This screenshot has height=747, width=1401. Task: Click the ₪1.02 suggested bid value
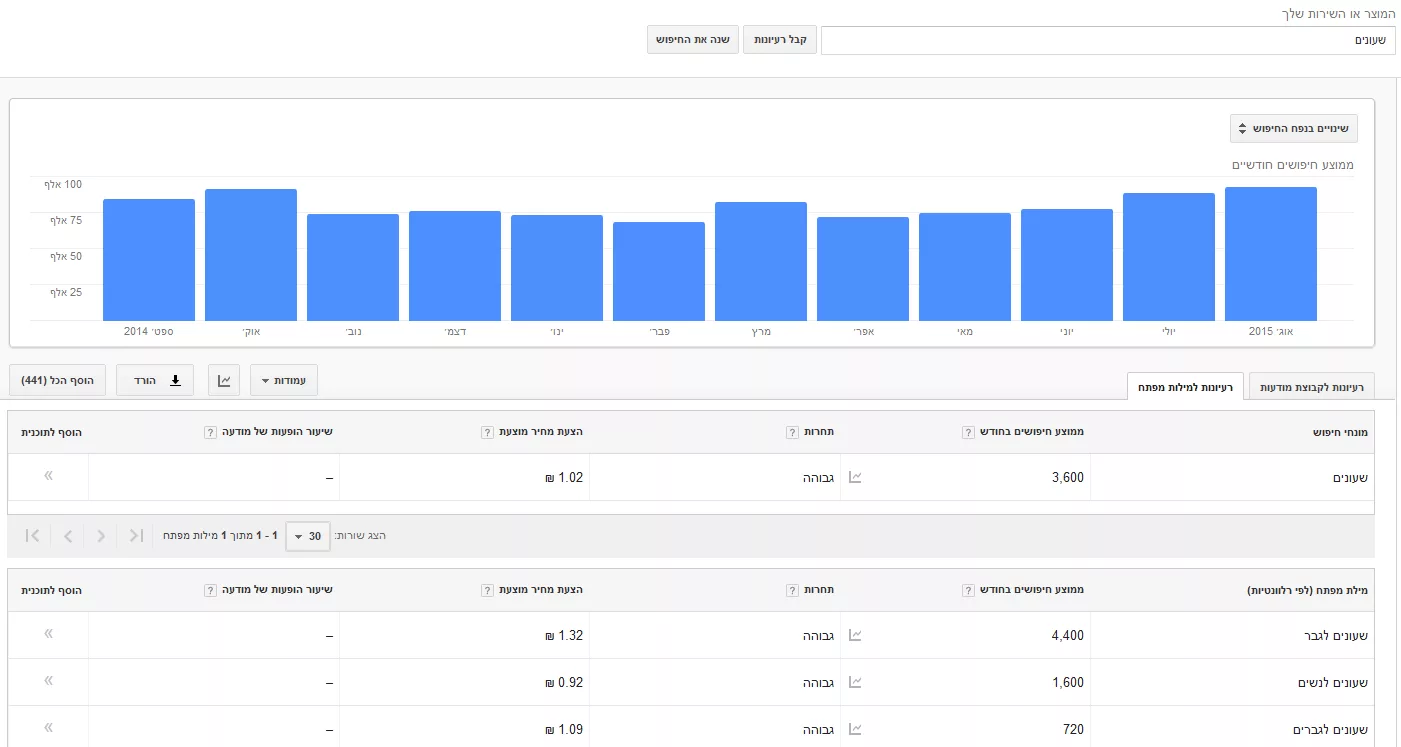coord(564,477)
